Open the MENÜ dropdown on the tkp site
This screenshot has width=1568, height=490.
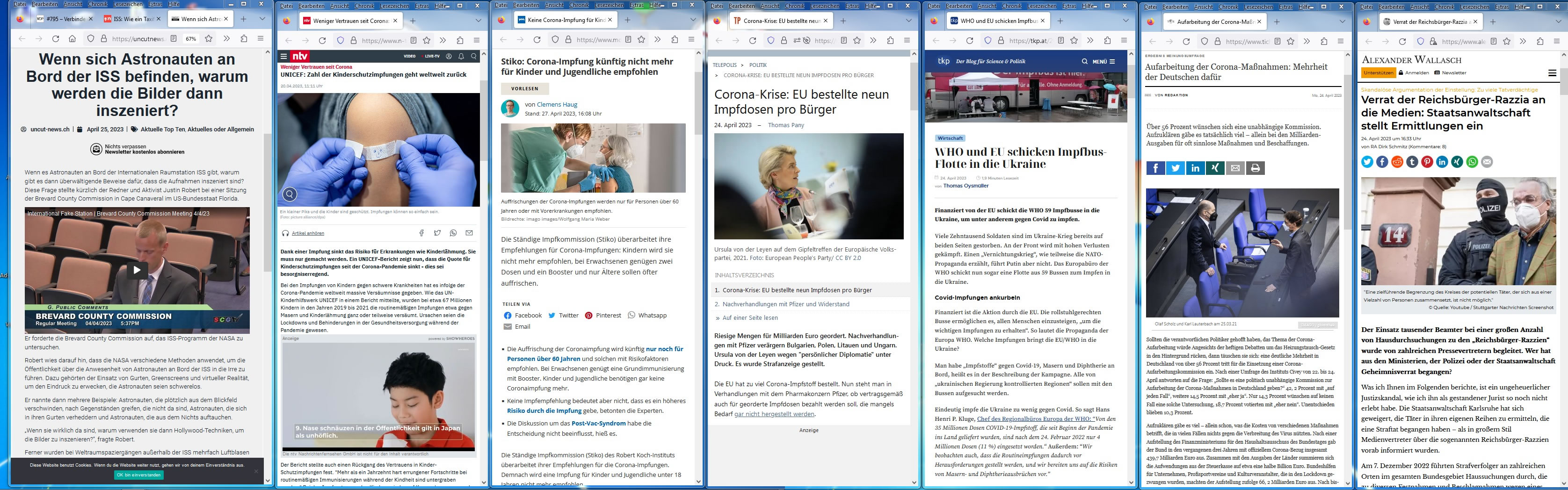(x=1103, y=61)
